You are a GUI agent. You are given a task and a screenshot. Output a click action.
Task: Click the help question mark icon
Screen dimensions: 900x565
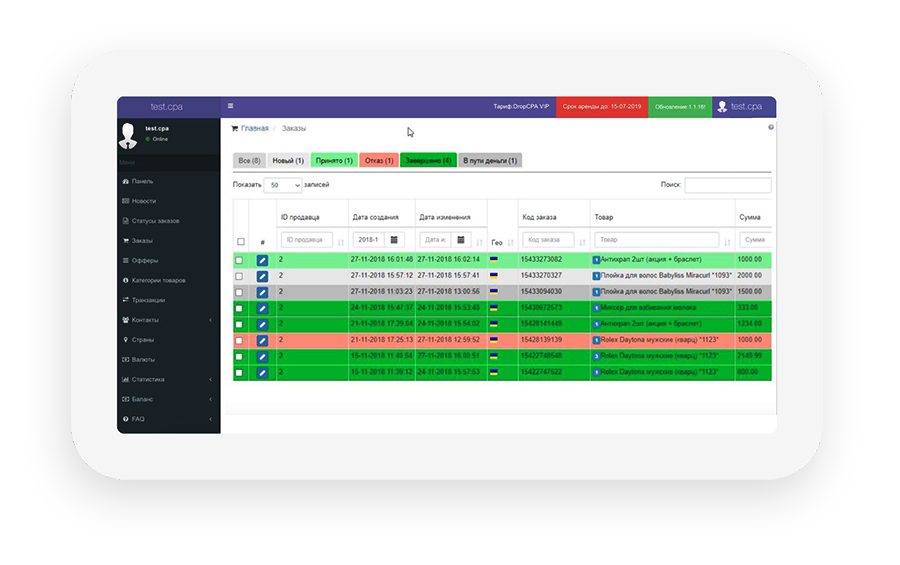click(x=770, y=128)
